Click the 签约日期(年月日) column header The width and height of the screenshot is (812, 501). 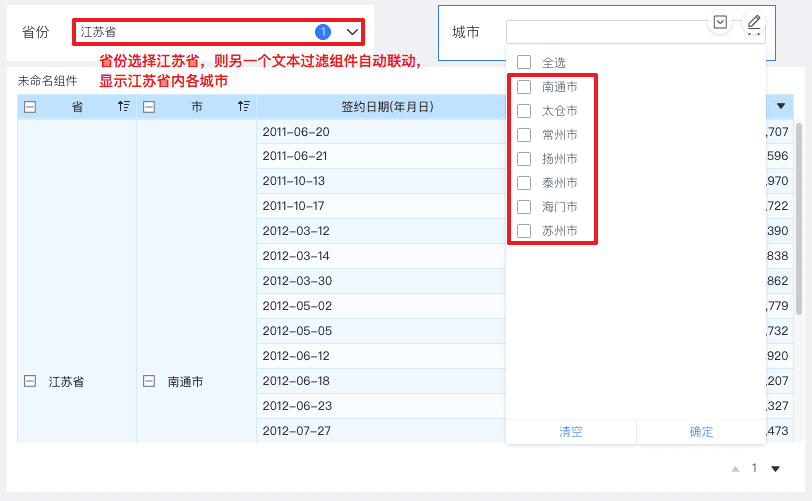click(x=387, y=107)
